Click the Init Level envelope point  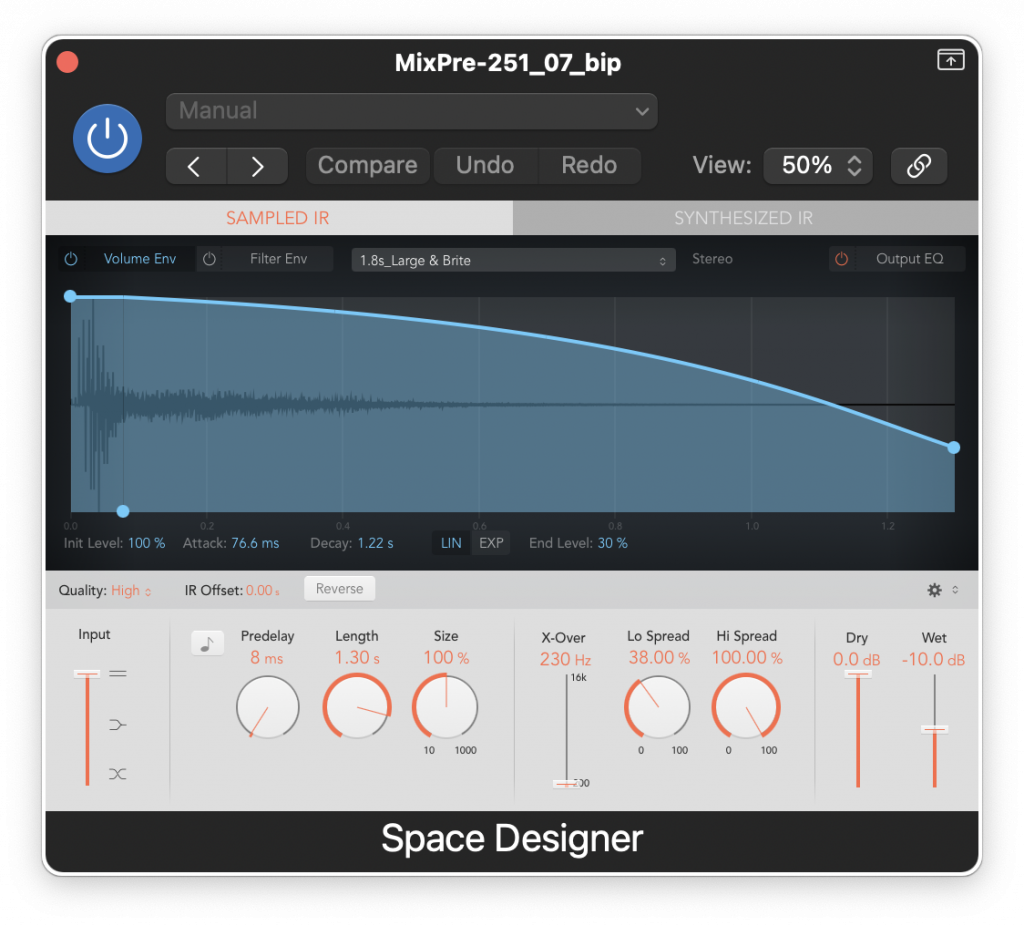click(71, 296)
